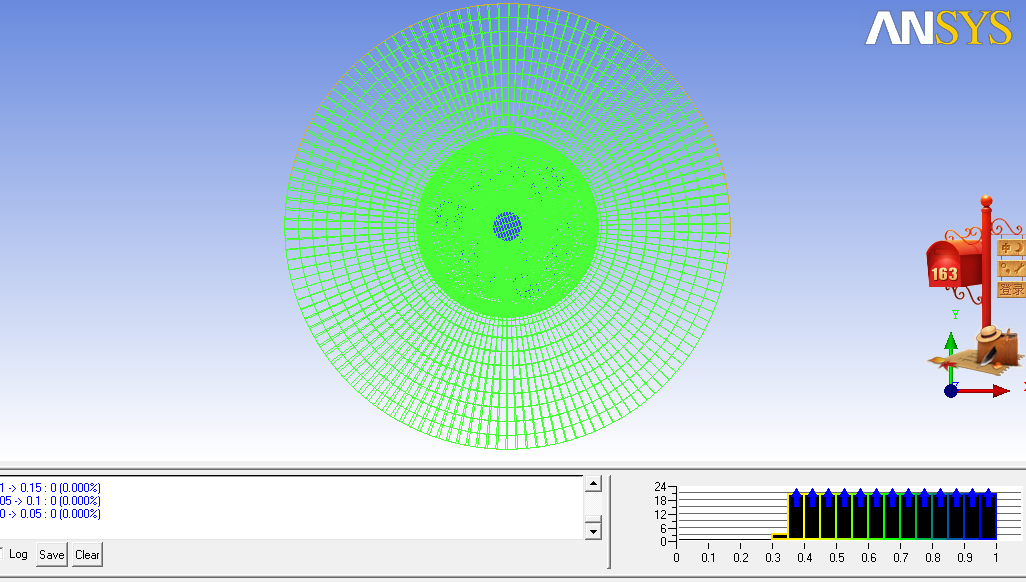Click the ANSYS logo
1026x582 pixels.
click(x=938, y=29)
